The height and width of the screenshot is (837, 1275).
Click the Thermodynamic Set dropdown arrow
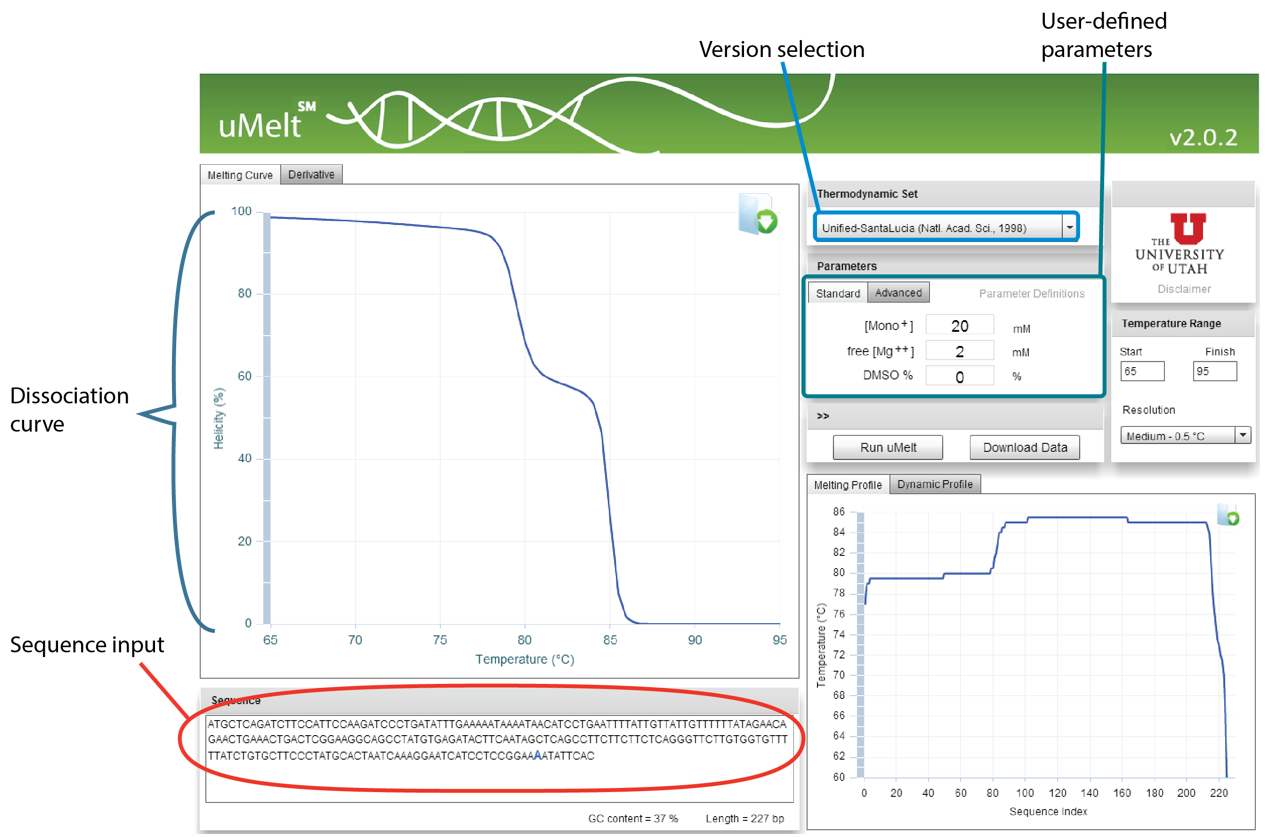[1069, 228]
